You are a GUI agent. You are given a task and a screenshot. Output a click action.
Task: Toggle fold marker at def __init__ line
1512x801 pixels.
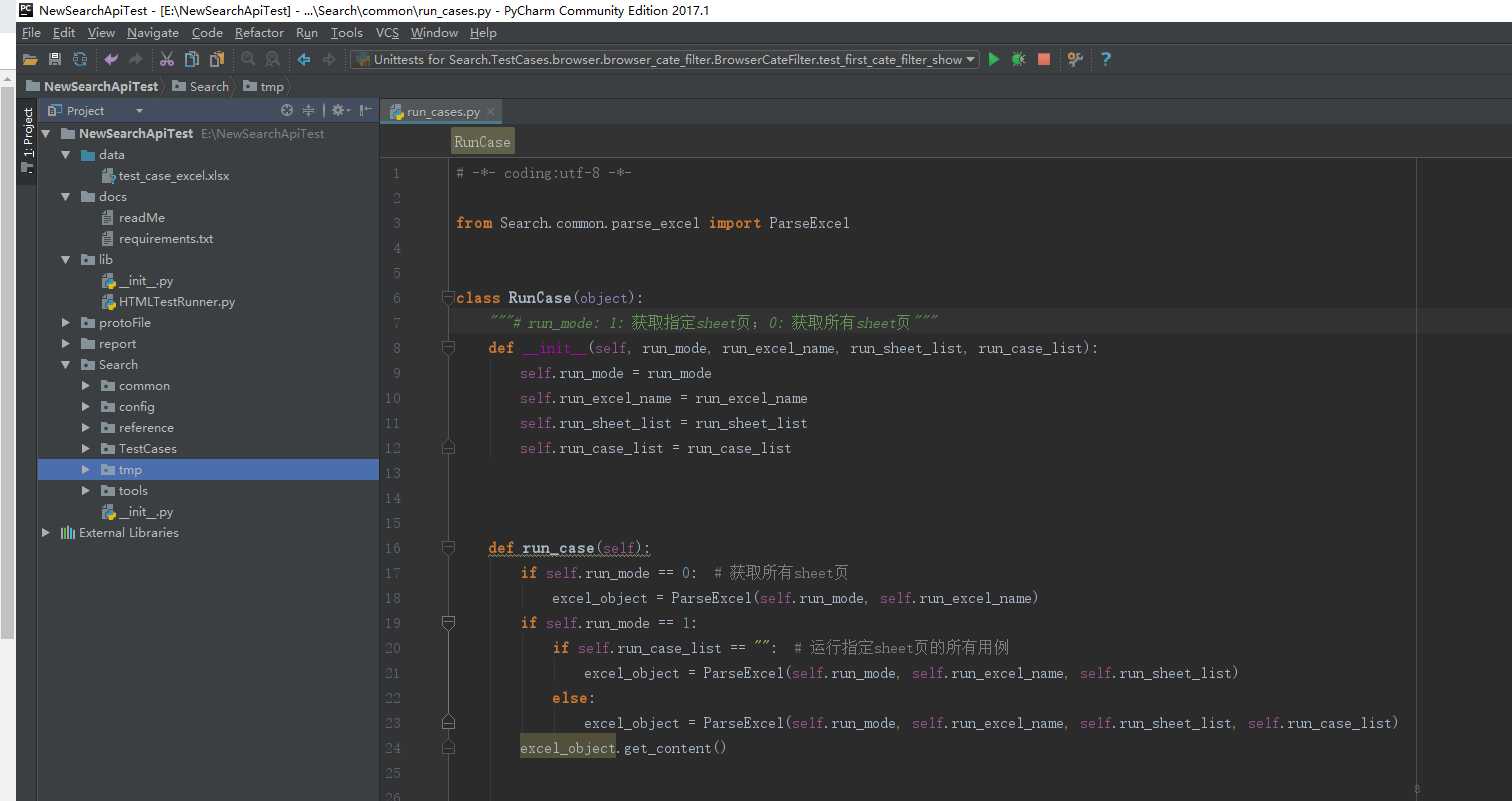(x=448, y=348)
